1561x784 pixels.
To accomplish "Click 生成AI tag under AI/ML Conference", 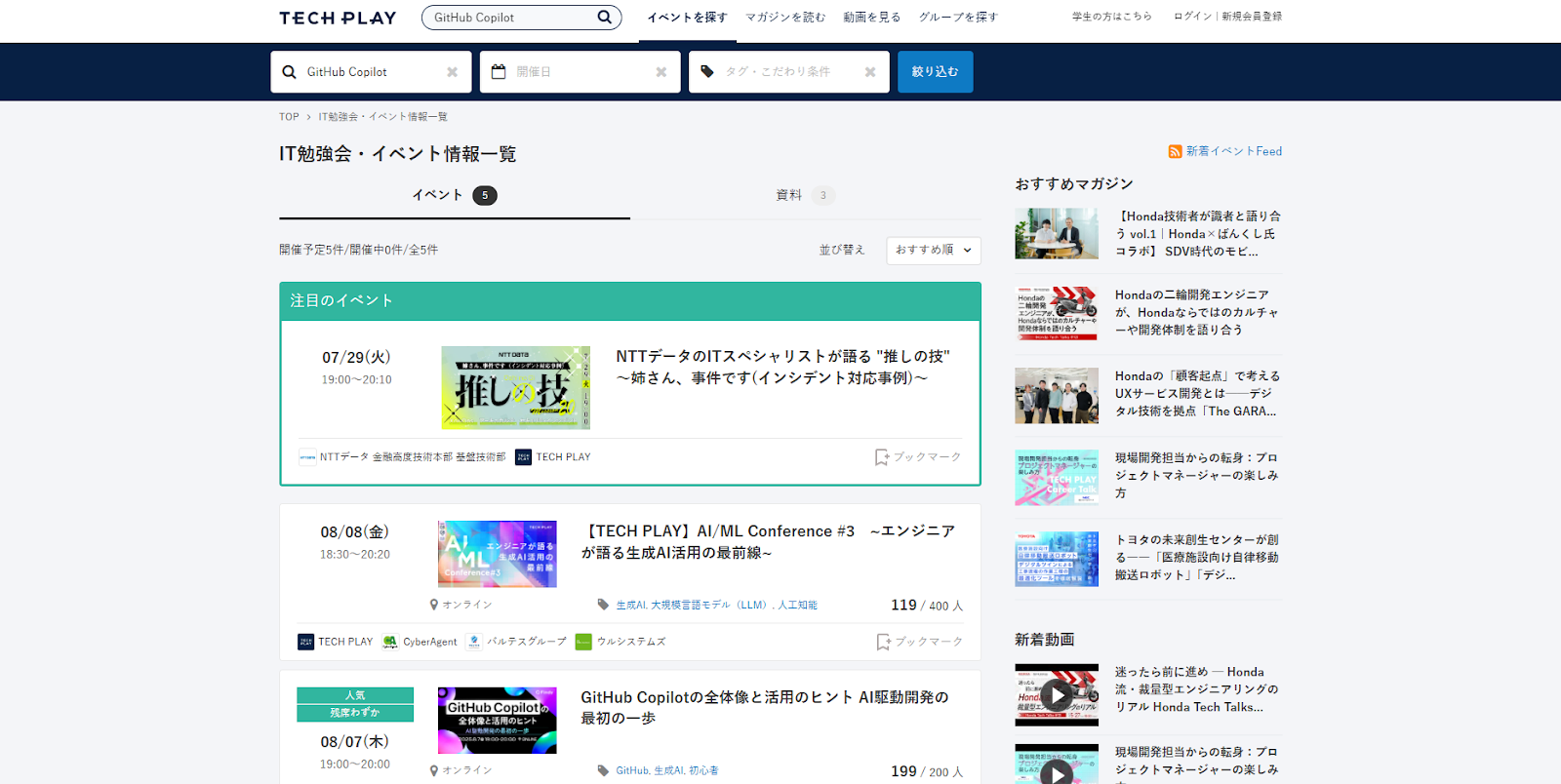I will 631,606.
